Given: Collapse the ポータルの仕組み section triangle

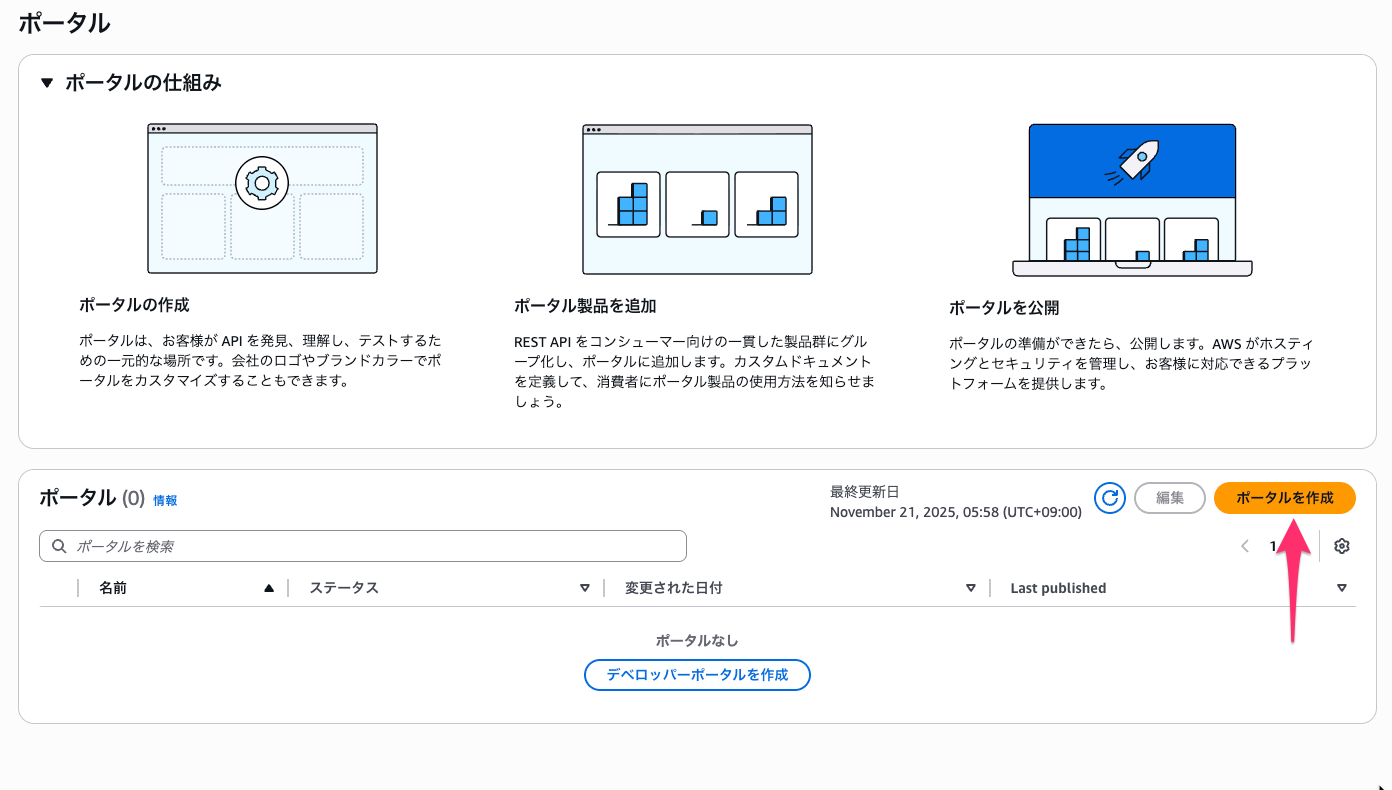Looking at the screenshot, I should (46, 83).
